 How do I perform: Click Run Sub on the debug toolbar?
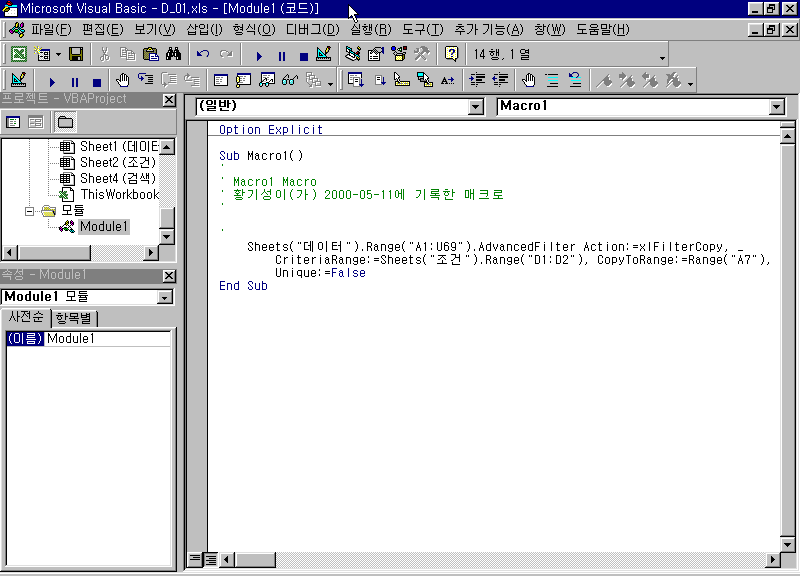point(52,81)
